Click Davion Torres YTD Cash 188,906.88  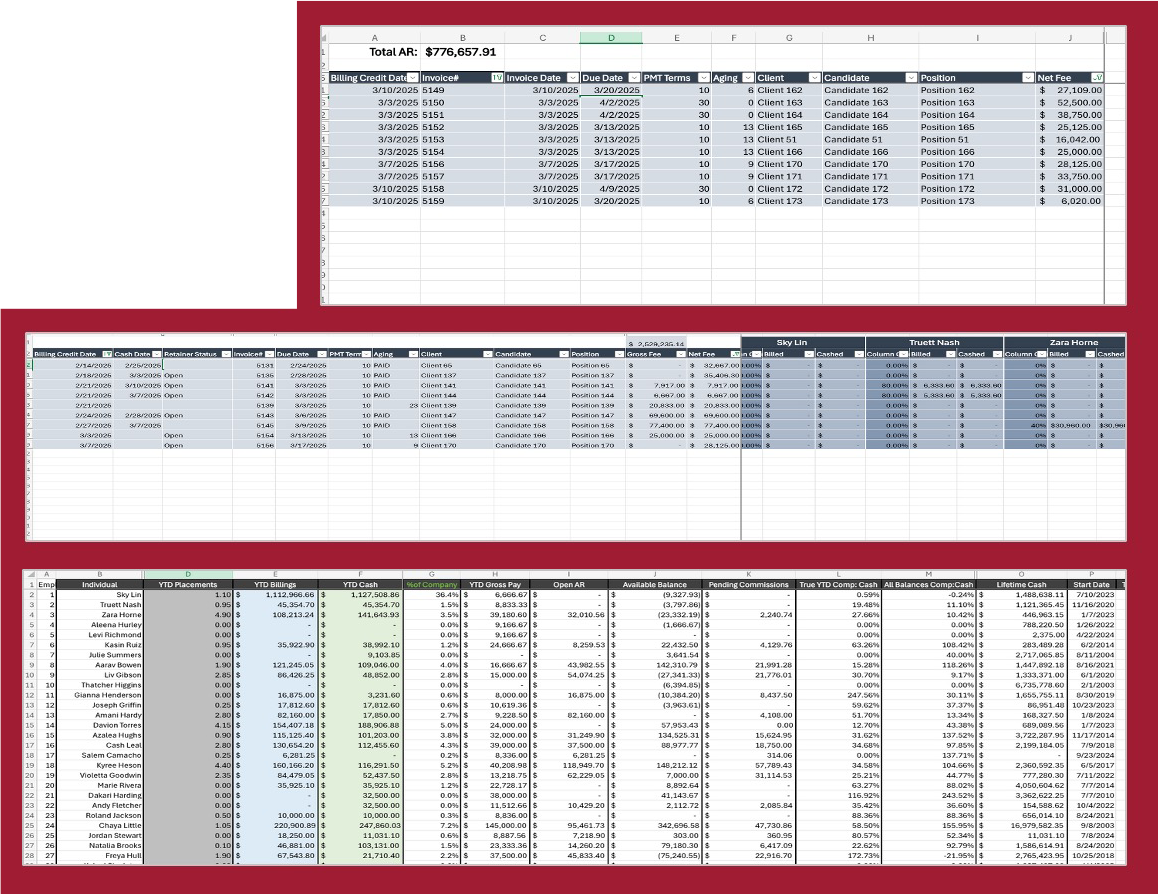point(360,725)
